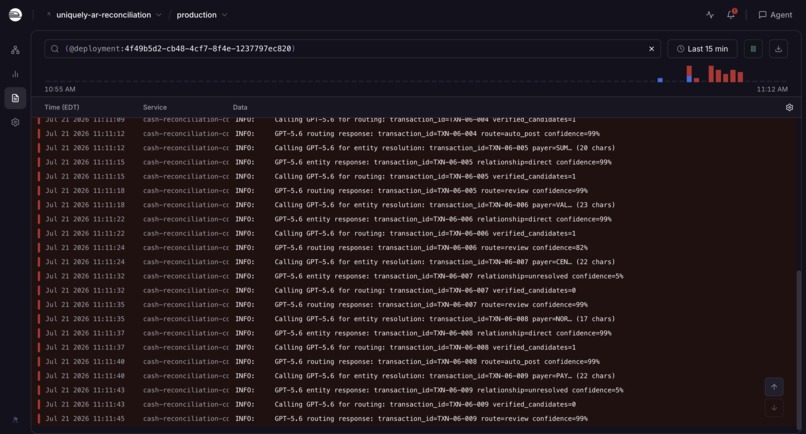This screenshot has width=806, height=434.
Task: Open notifications bell with red badge
Action: [731, 14]
